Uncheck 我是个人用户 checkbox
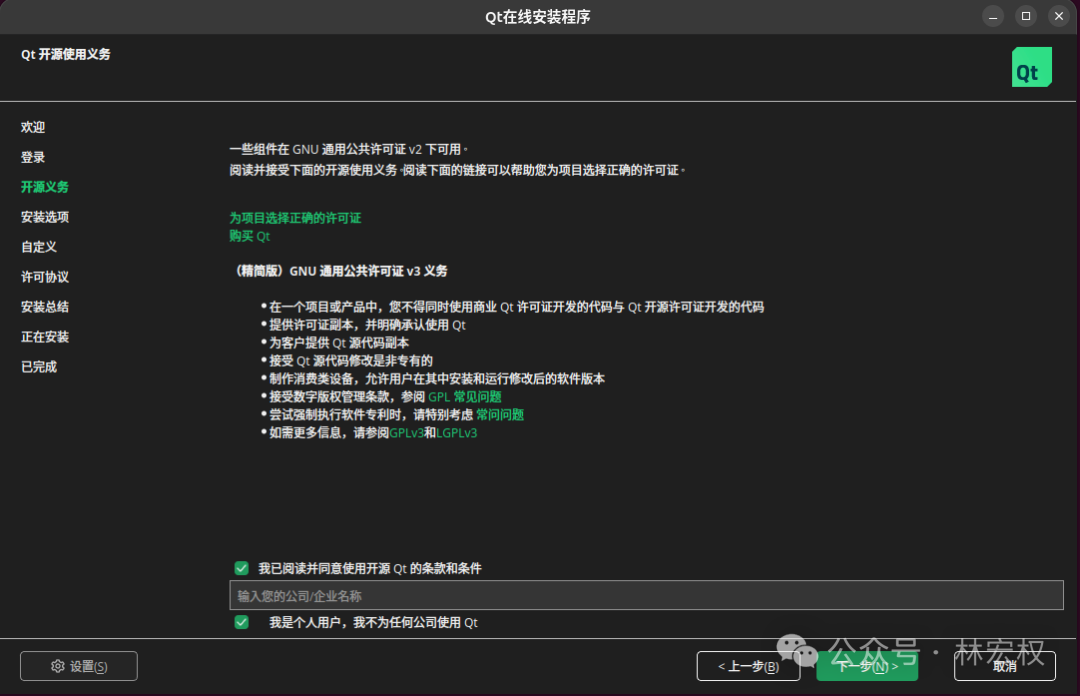 click(x=241, y=622)
